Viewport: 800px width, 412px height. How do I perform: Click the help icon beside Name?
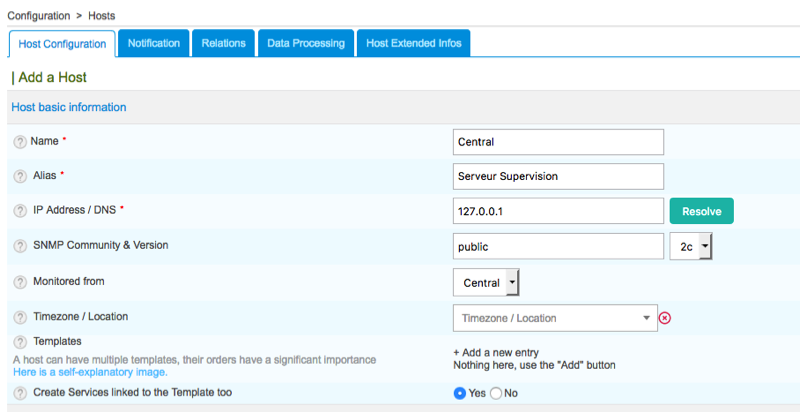click(20, 142)
